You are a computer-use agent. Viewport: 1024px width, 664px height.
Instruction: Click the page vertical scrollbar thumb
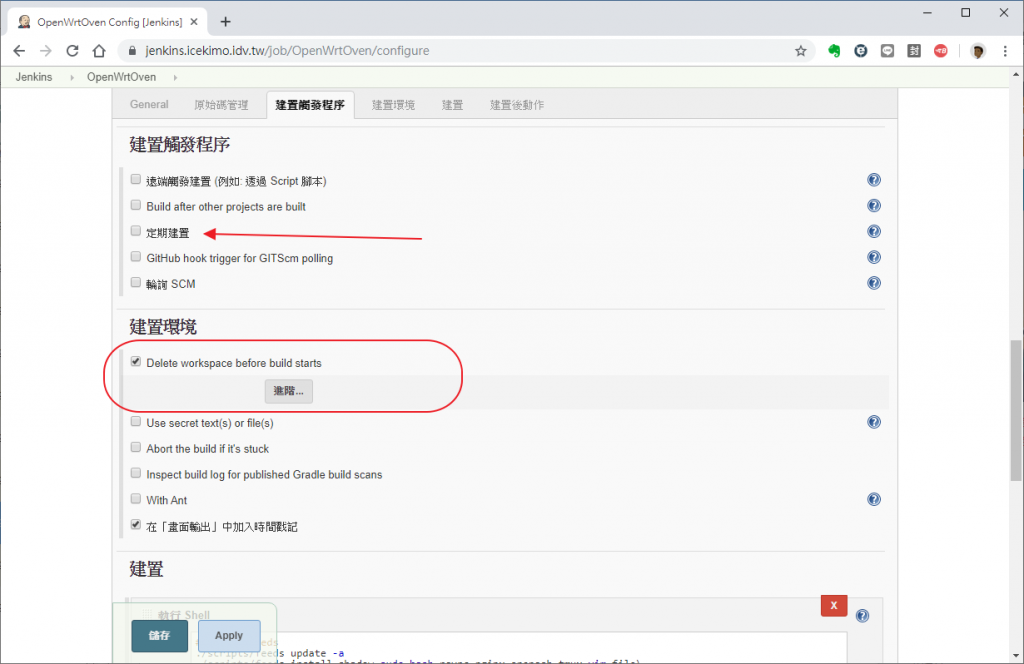(1016, 410)
